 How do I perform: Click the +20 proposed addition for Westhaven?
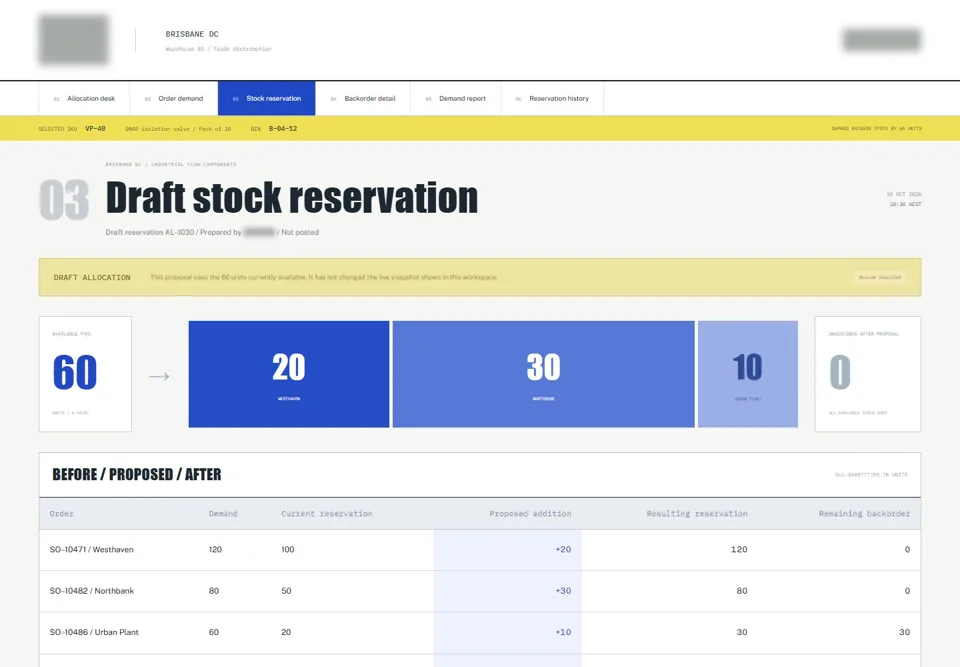pos(563,550)
